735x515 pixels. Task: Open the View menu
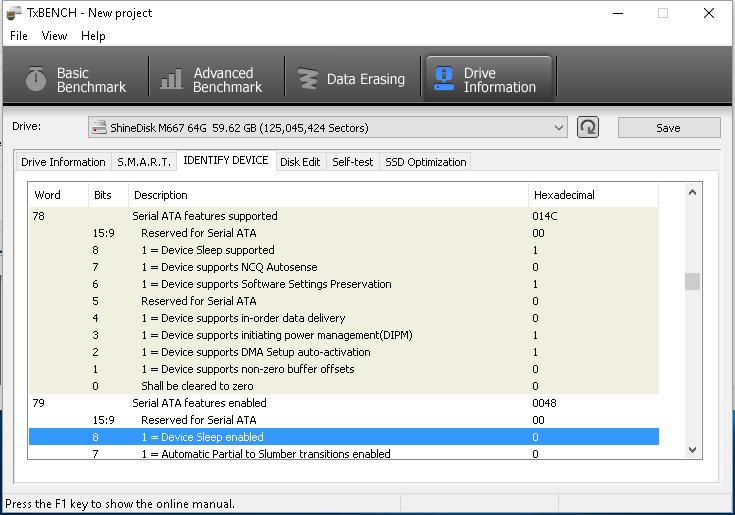(54, 36)
